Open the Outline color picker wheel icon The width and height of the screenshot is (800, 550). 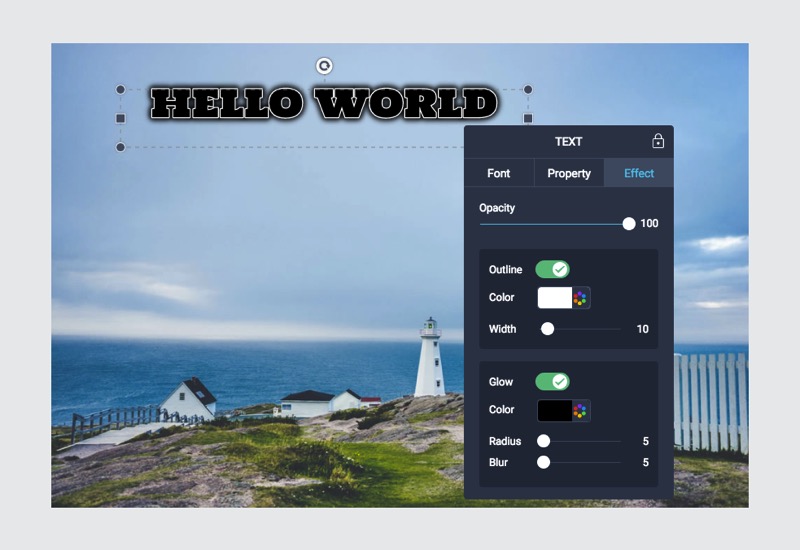[580, 298]
